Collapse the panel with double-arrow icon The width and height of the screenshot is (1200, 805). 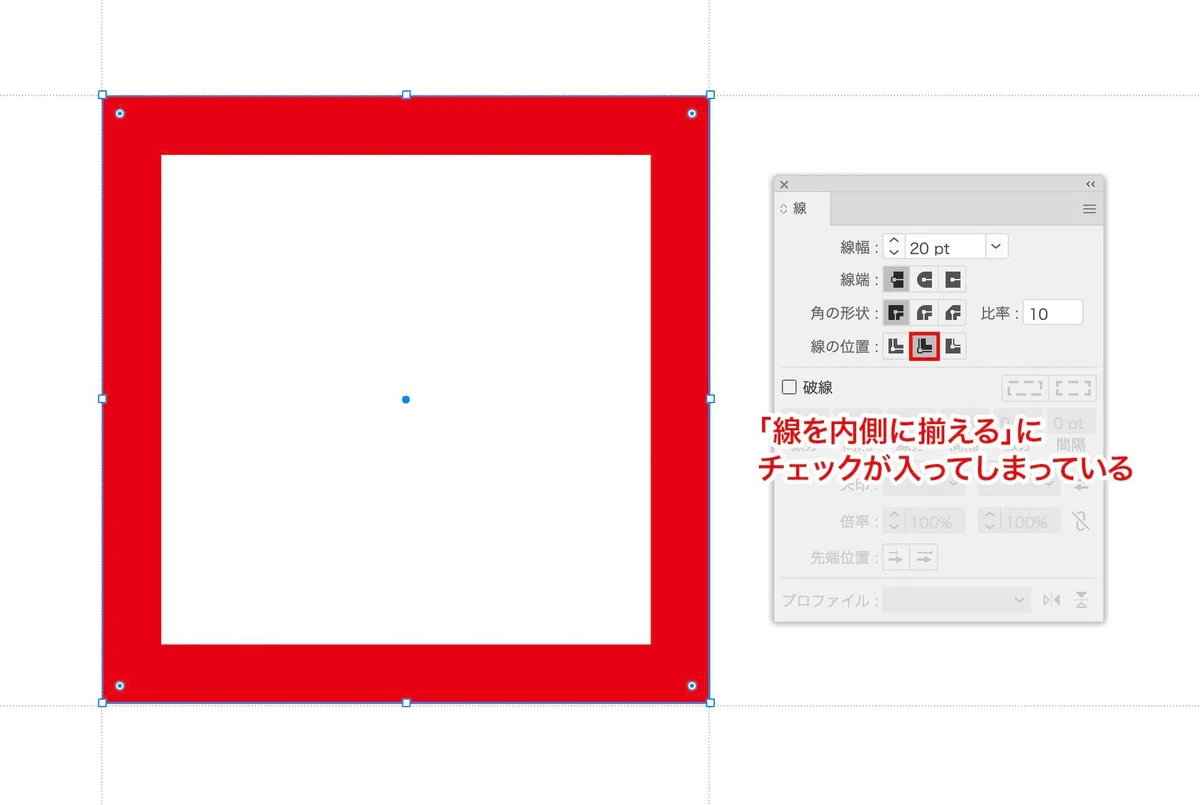1090,185
